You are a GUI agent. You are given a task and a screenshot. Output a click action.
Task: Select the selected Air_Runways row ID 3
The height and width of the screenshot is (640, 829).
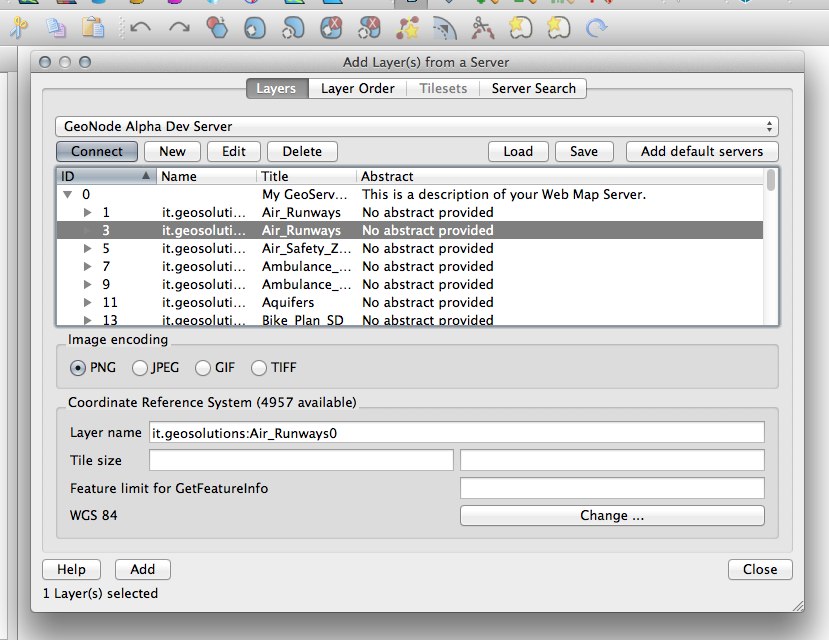point(410,230)
